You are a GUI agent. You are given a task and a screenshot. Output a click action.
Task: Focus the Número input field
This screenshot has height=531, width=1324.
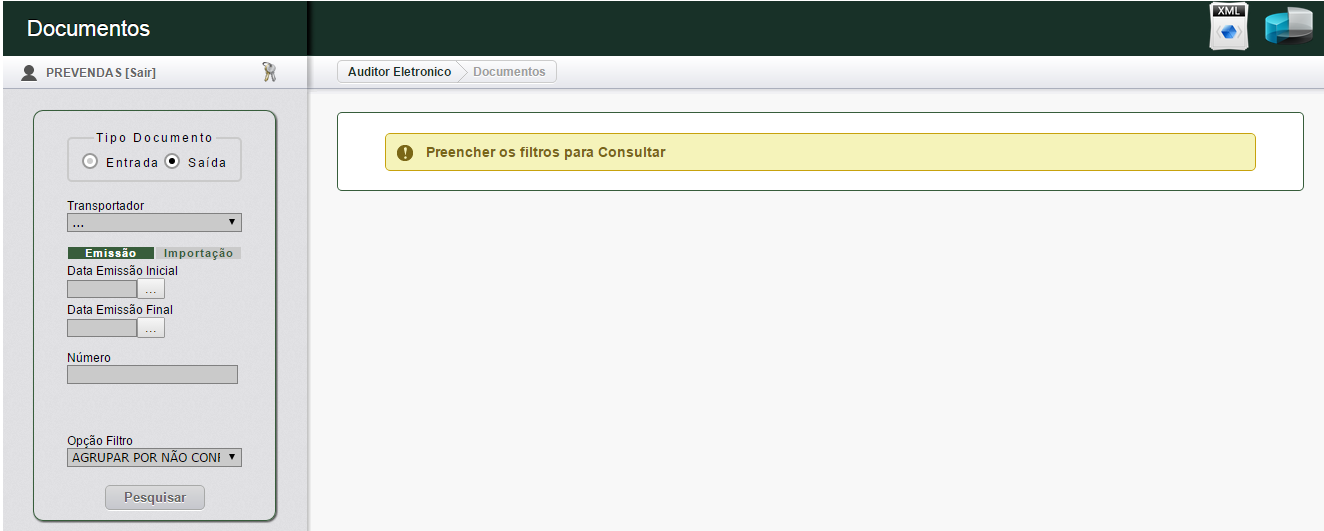click(x=152, y=375)
